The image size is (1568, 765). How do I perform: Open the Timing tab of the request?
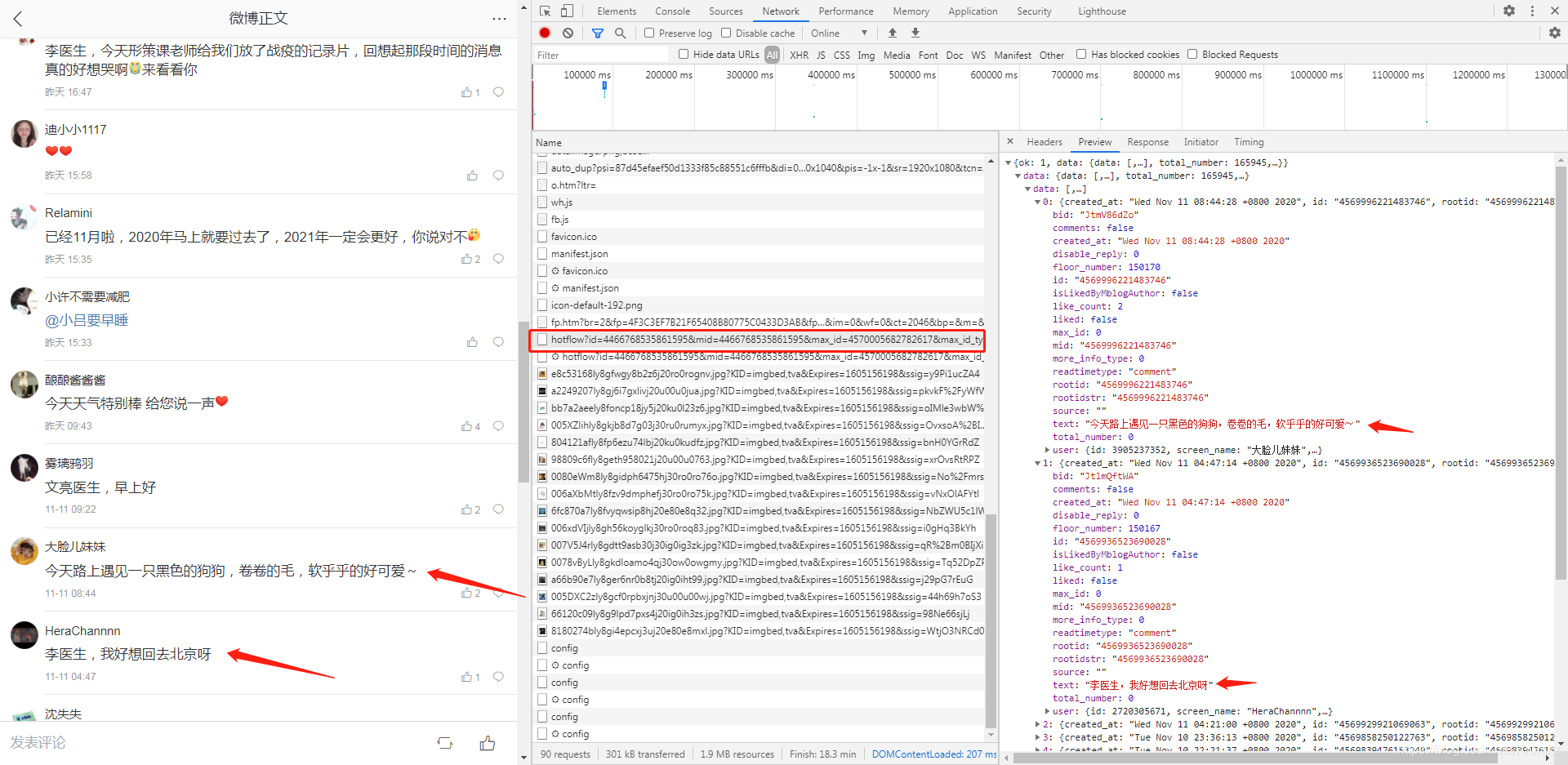(x=1249, y=142)
